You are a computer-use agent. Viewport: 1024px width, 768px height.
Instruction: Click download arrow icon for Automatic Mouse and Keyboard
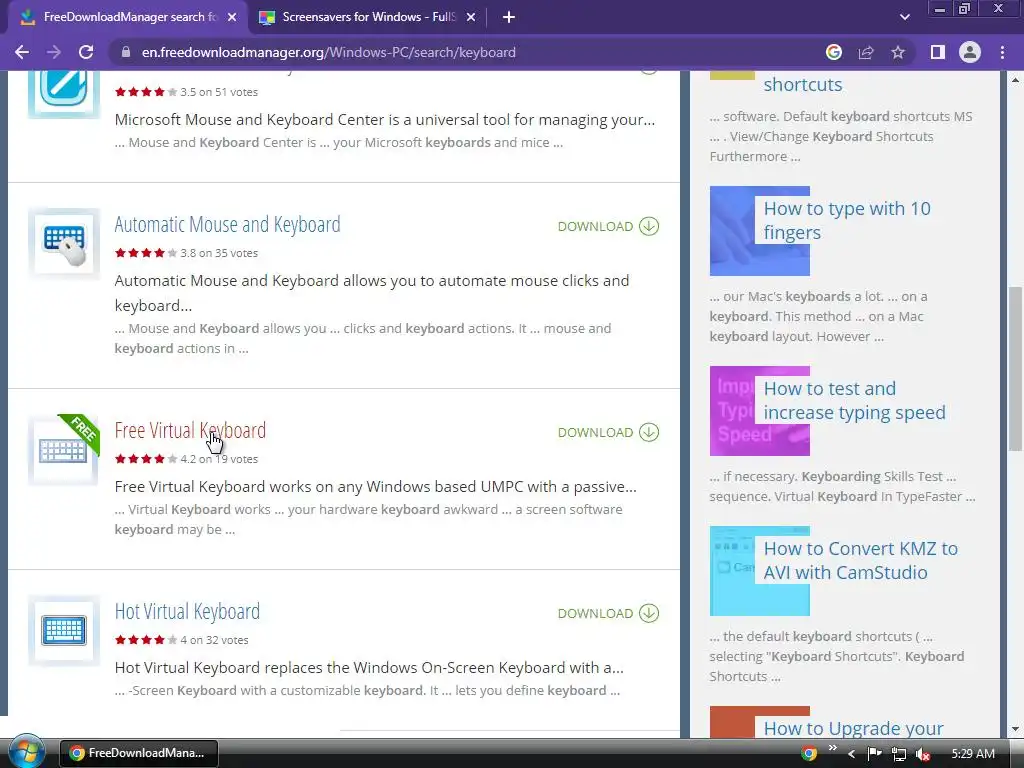(x=648, y=226)
